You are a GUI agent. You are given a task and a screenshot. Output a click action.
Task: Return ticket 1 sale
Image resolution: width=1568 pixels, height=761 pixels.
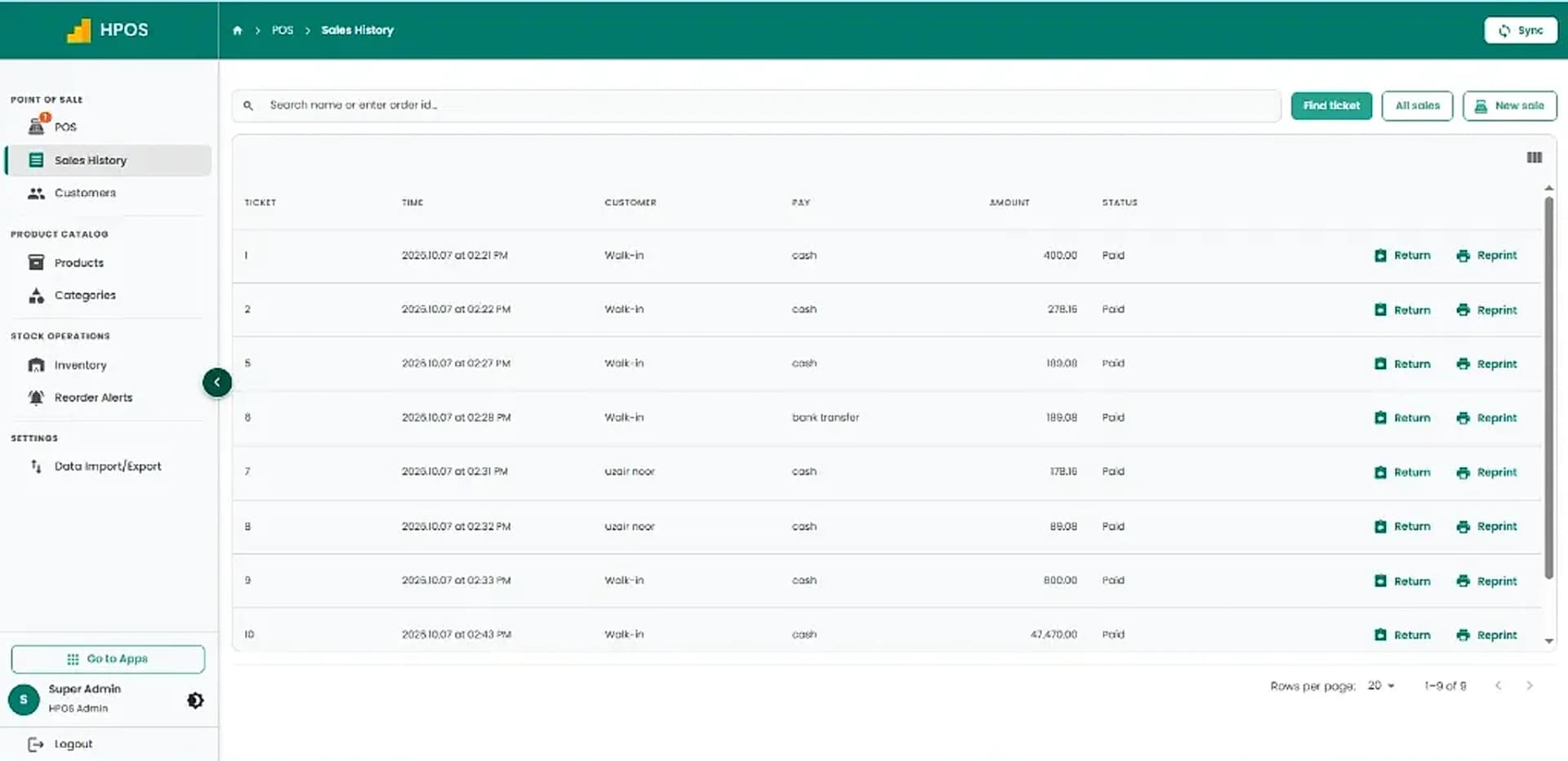pos(1402,256)
